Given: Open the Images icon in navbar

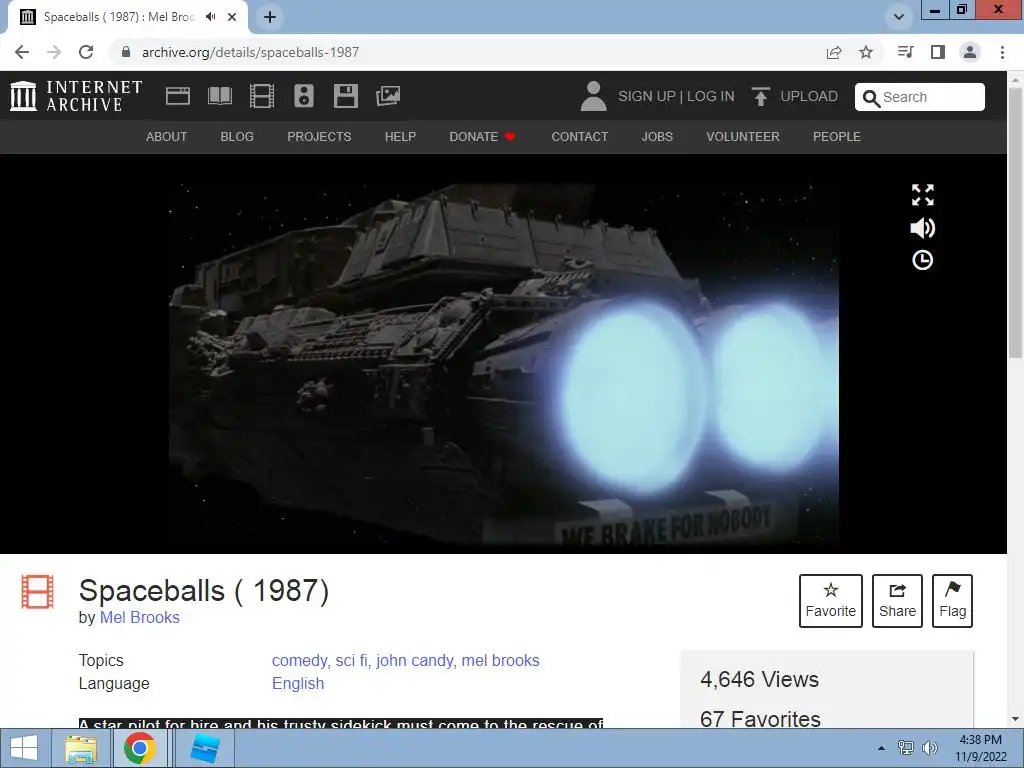Looking at the screenshot, I should [x=388, y=96].
